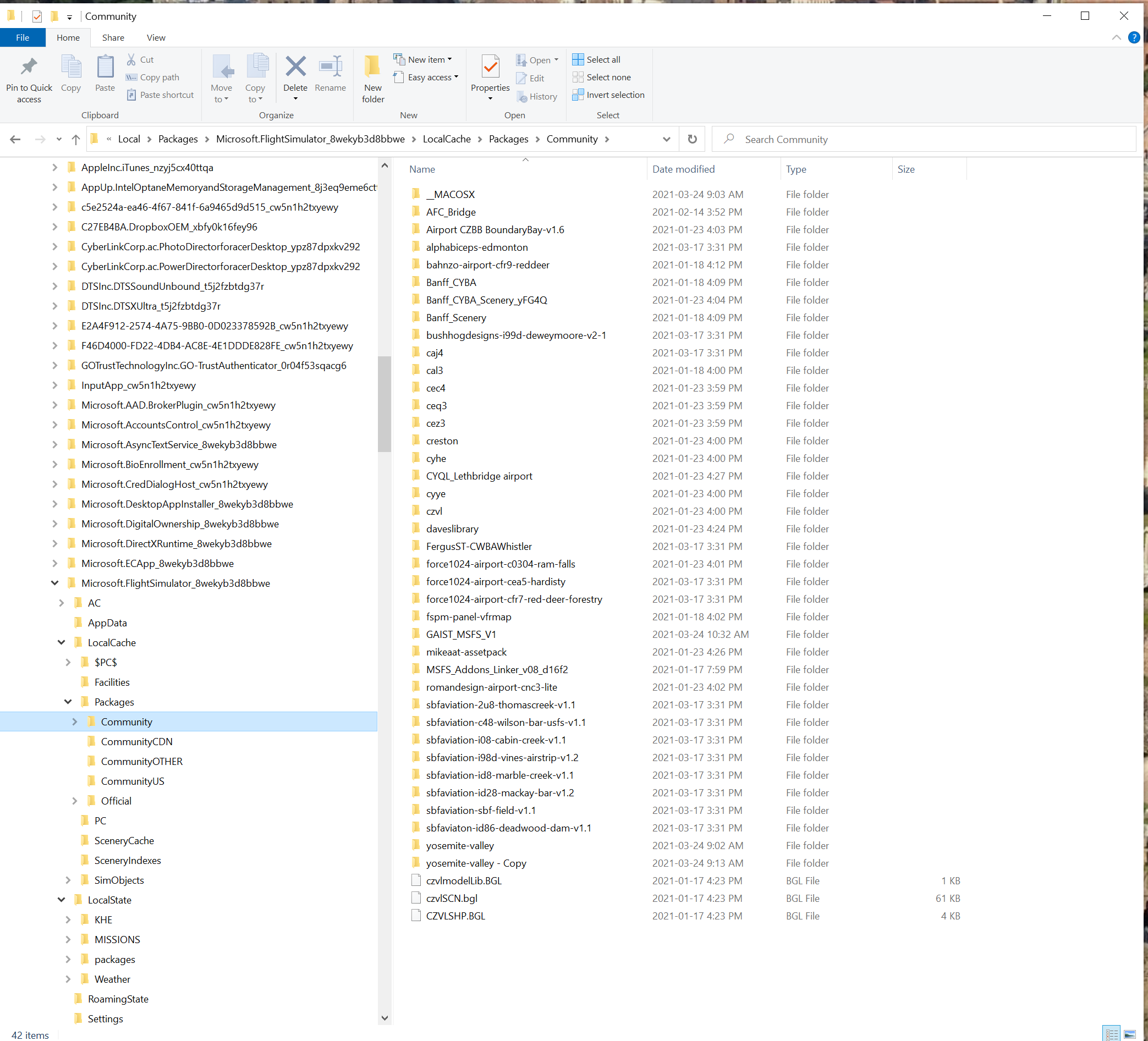Open the Properties ribbon icon

(x=490, y=68)
